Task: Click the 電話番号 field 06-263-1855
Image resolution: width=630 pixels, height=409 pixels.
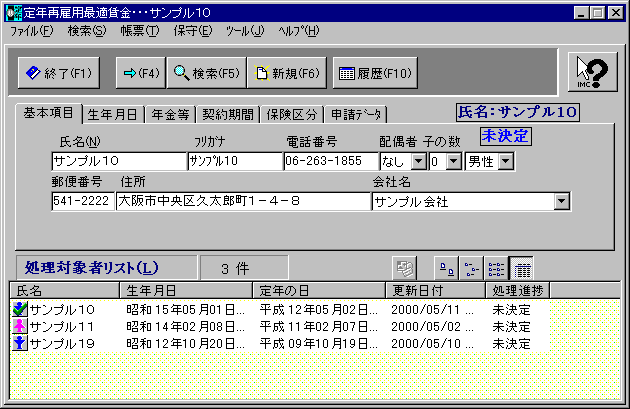Action: [x=331, y=161]
